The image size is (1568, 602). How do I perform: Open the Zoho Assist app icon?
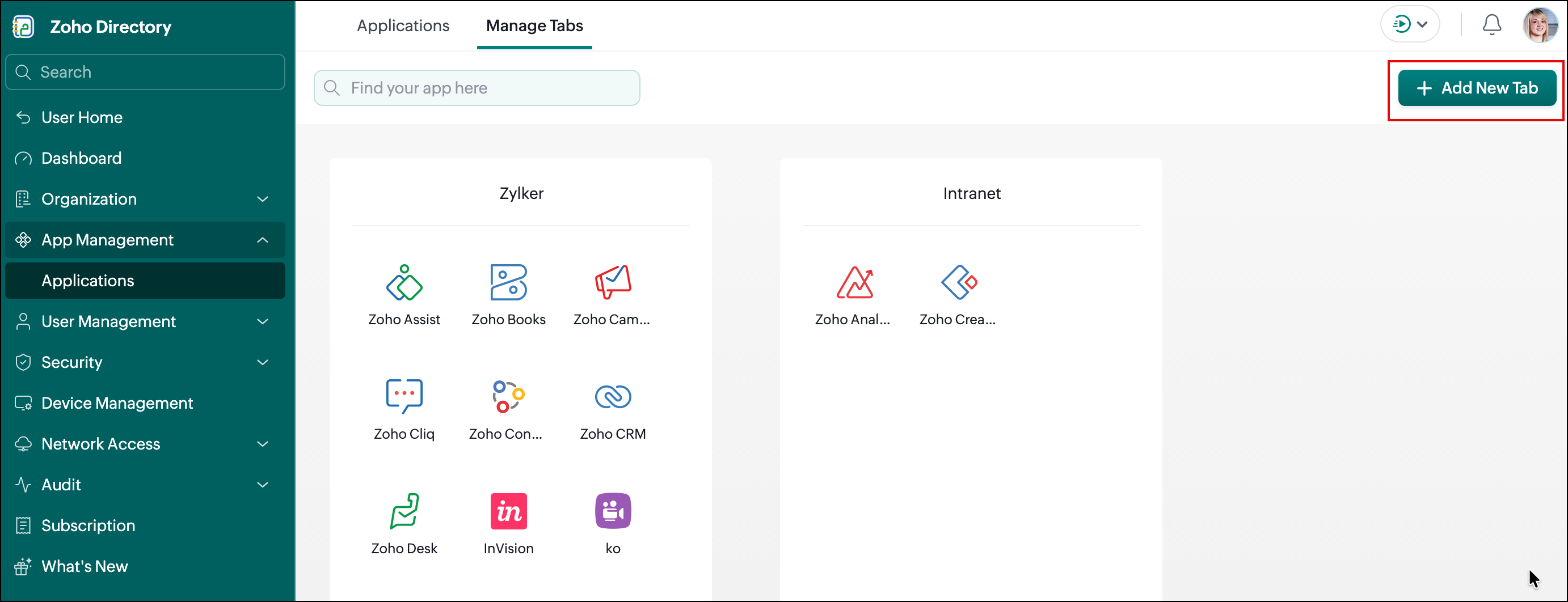click(404, 282)
